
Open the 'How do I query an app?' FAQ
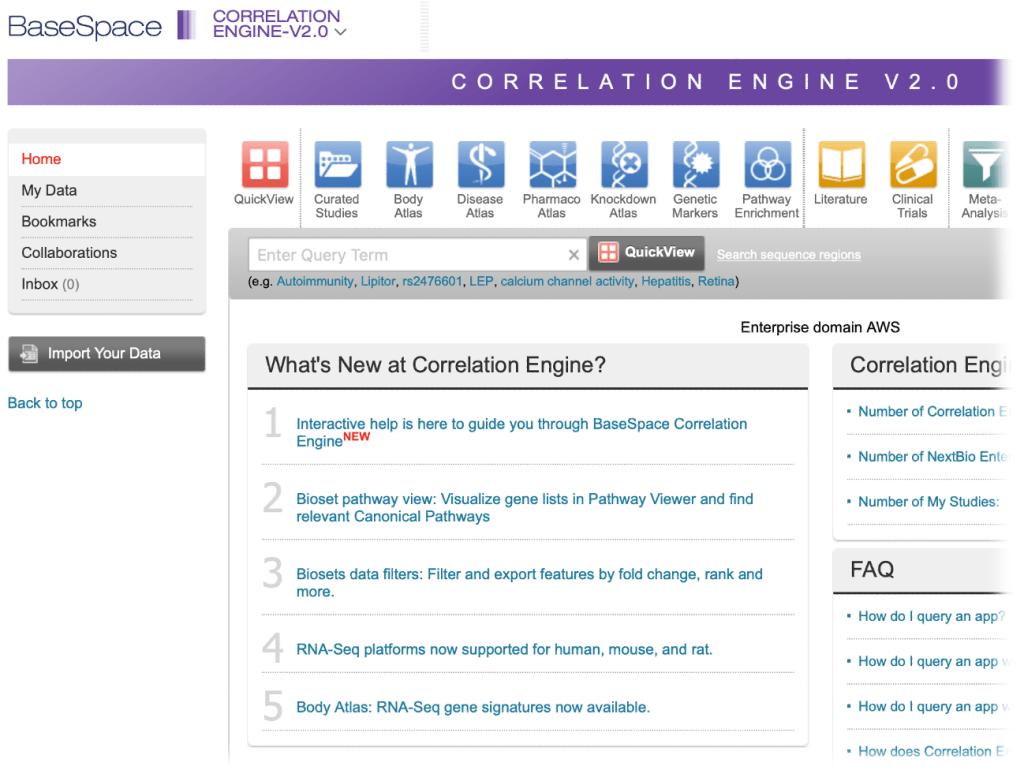click(931, 617)
